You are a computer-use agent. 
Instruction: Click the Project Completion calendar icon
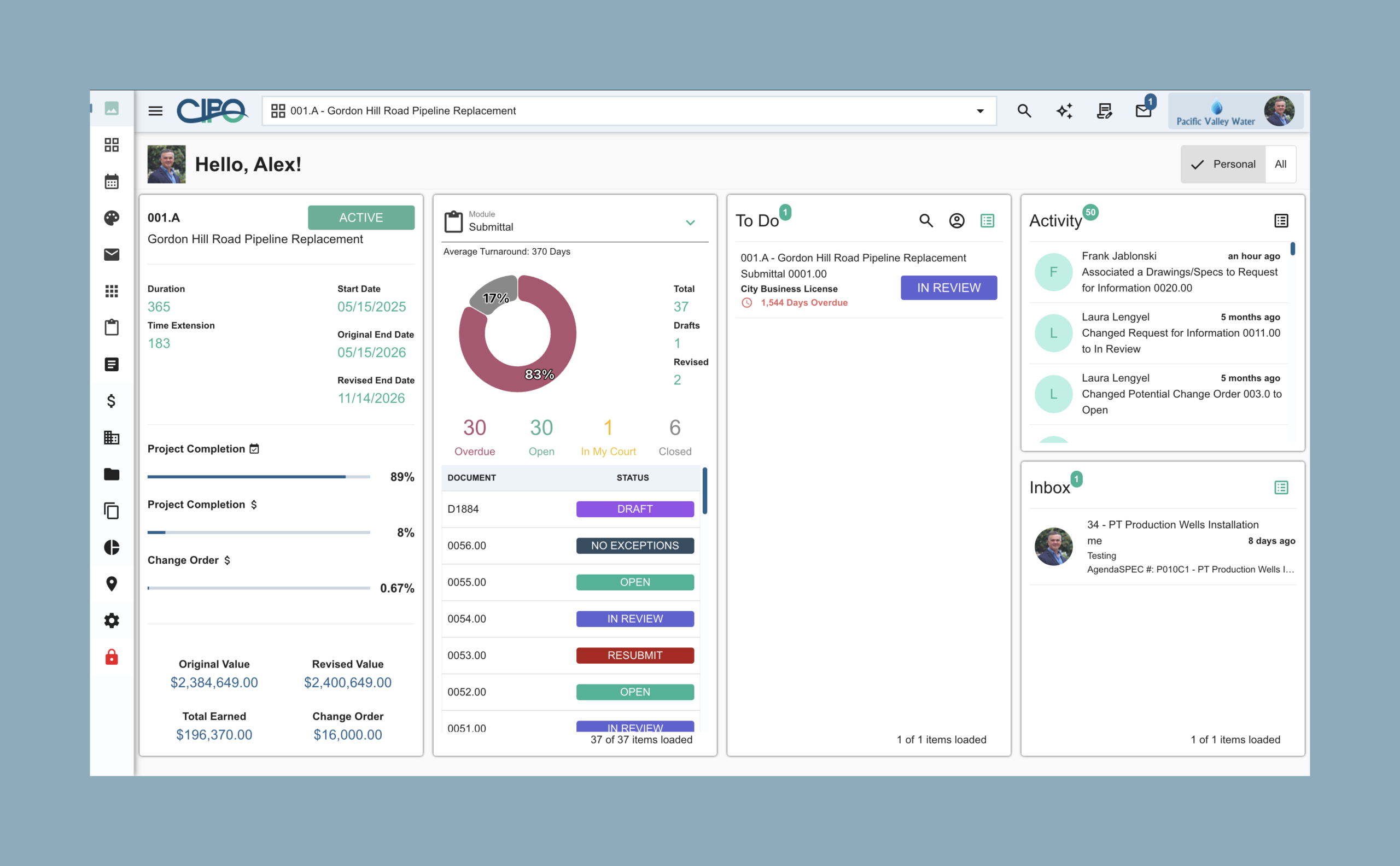pyautogui.click(x=254, y=448)
